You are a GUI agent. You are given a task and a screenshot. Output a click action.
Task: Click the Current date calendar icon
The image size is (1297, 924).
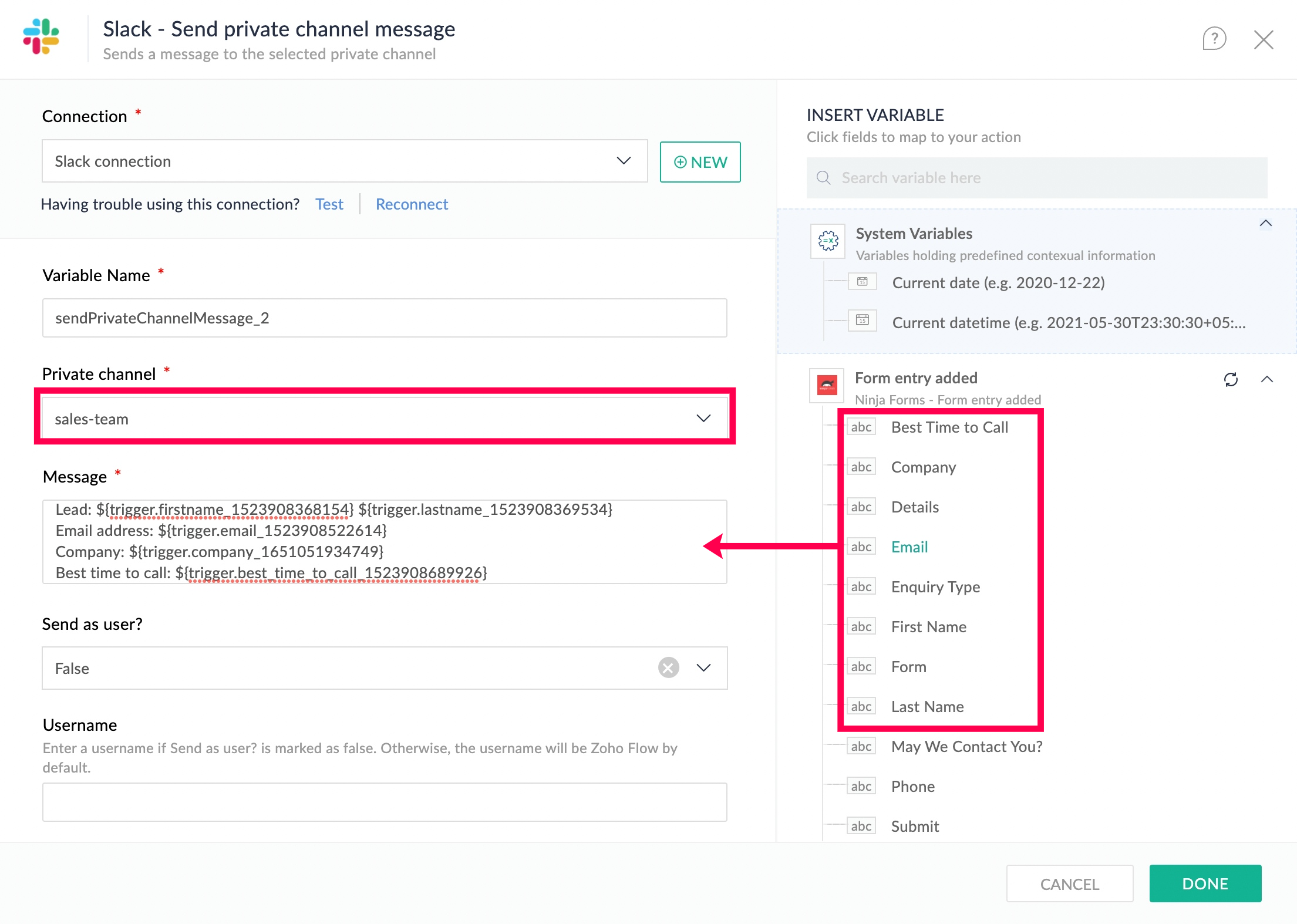pyautogui.click(x=862, y=282)
